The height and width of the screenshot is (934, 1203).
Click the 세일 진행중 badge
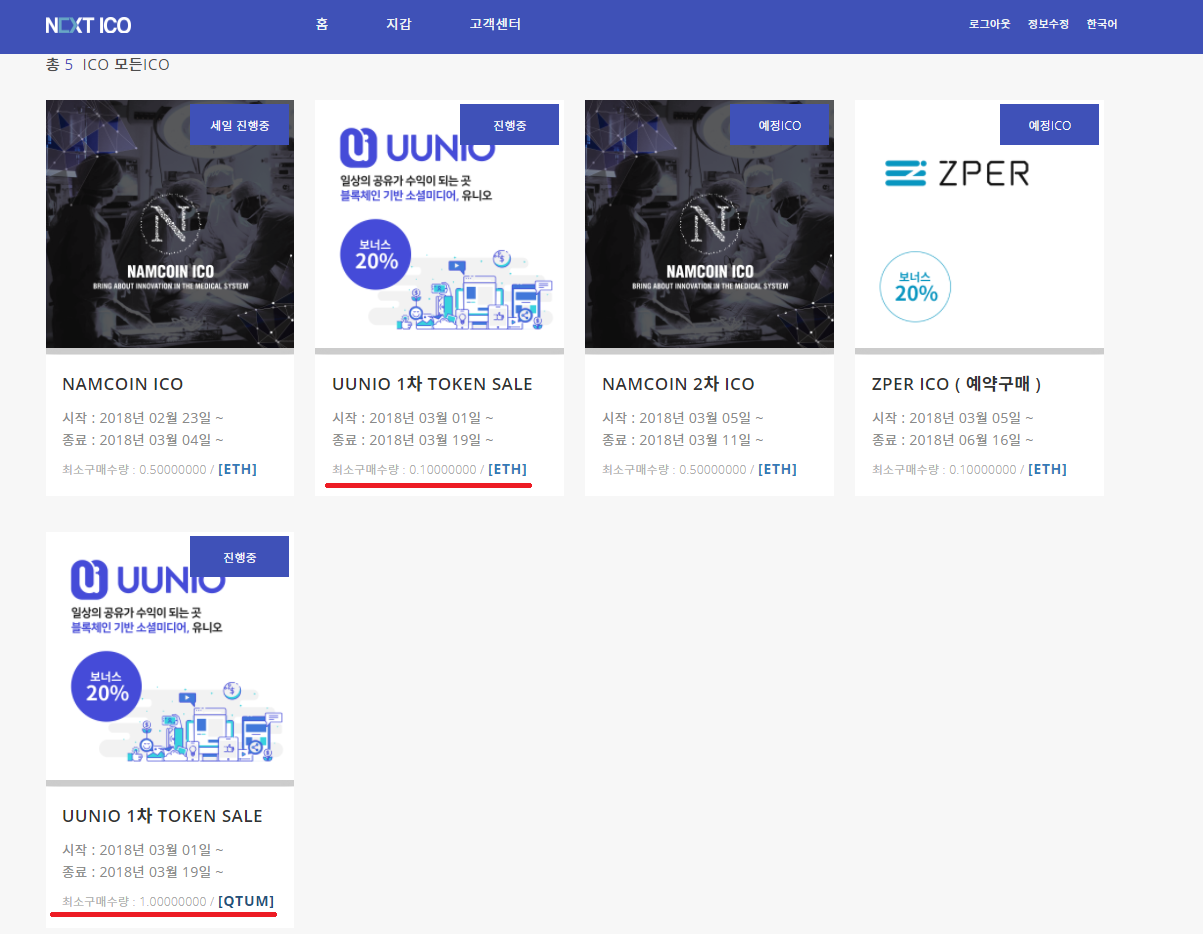239,125
